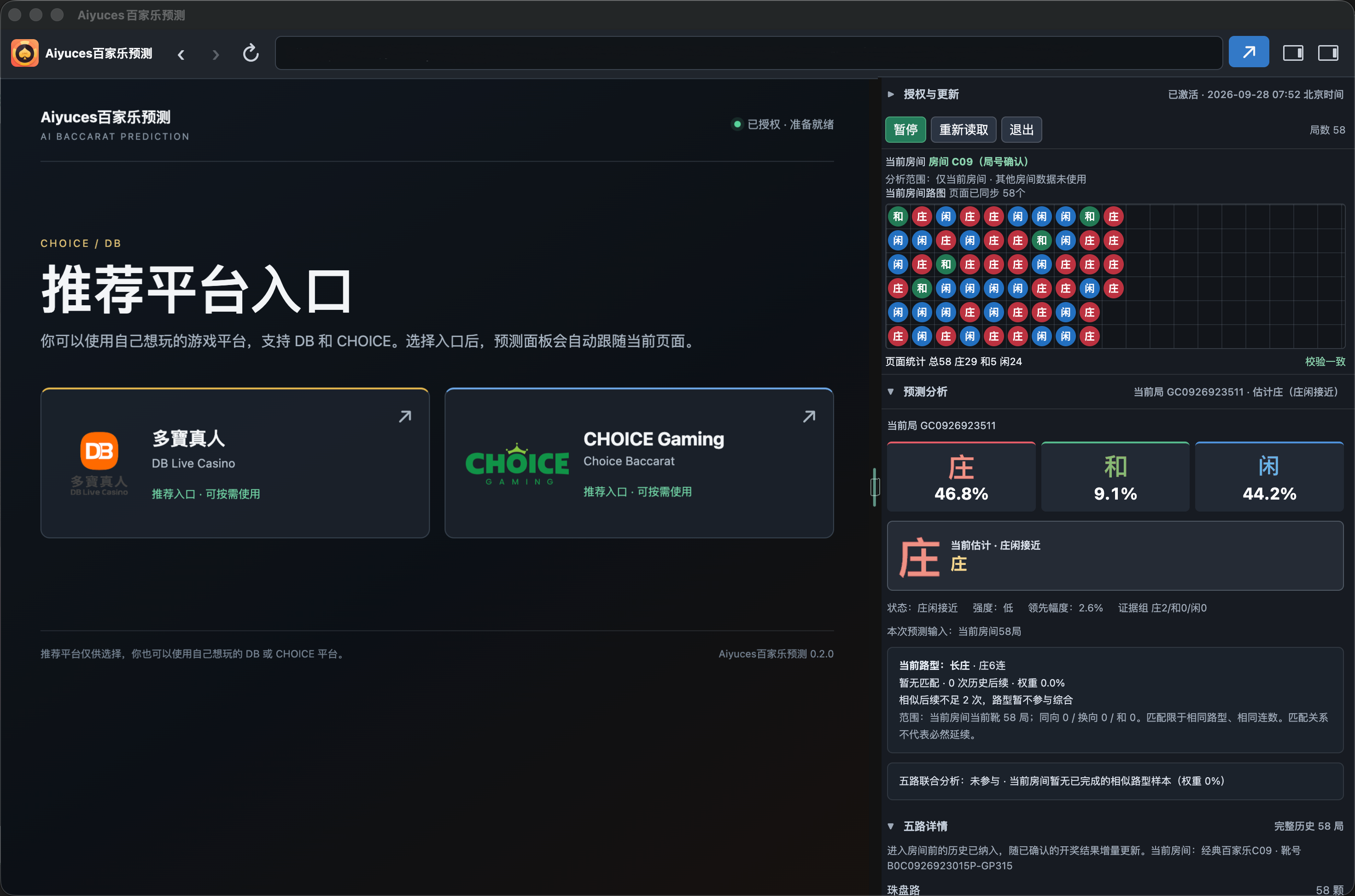Viewport: 1355px width, 896px height.
Task: Click the Aiyuces orange app logo icon
Action: click(x=24, y=53)
